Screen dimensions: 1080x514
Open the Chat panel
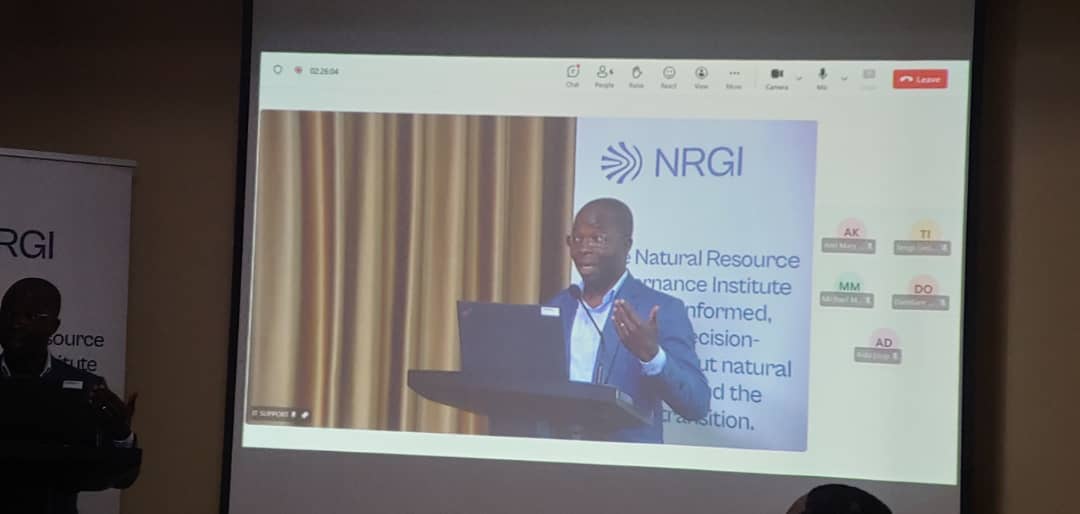pos(572,75)
